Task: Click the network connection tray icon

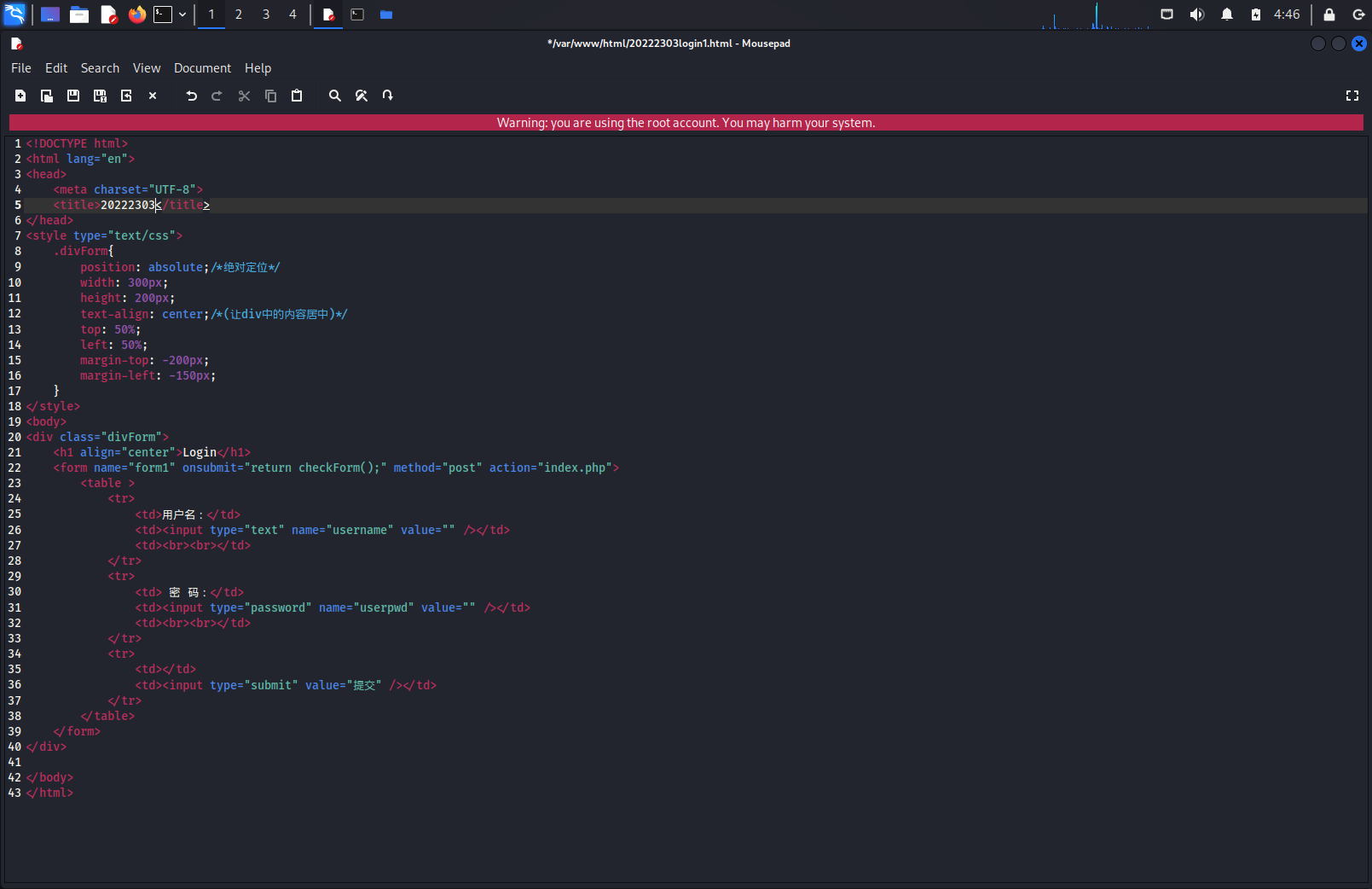Action: [x=1167, y=15]
